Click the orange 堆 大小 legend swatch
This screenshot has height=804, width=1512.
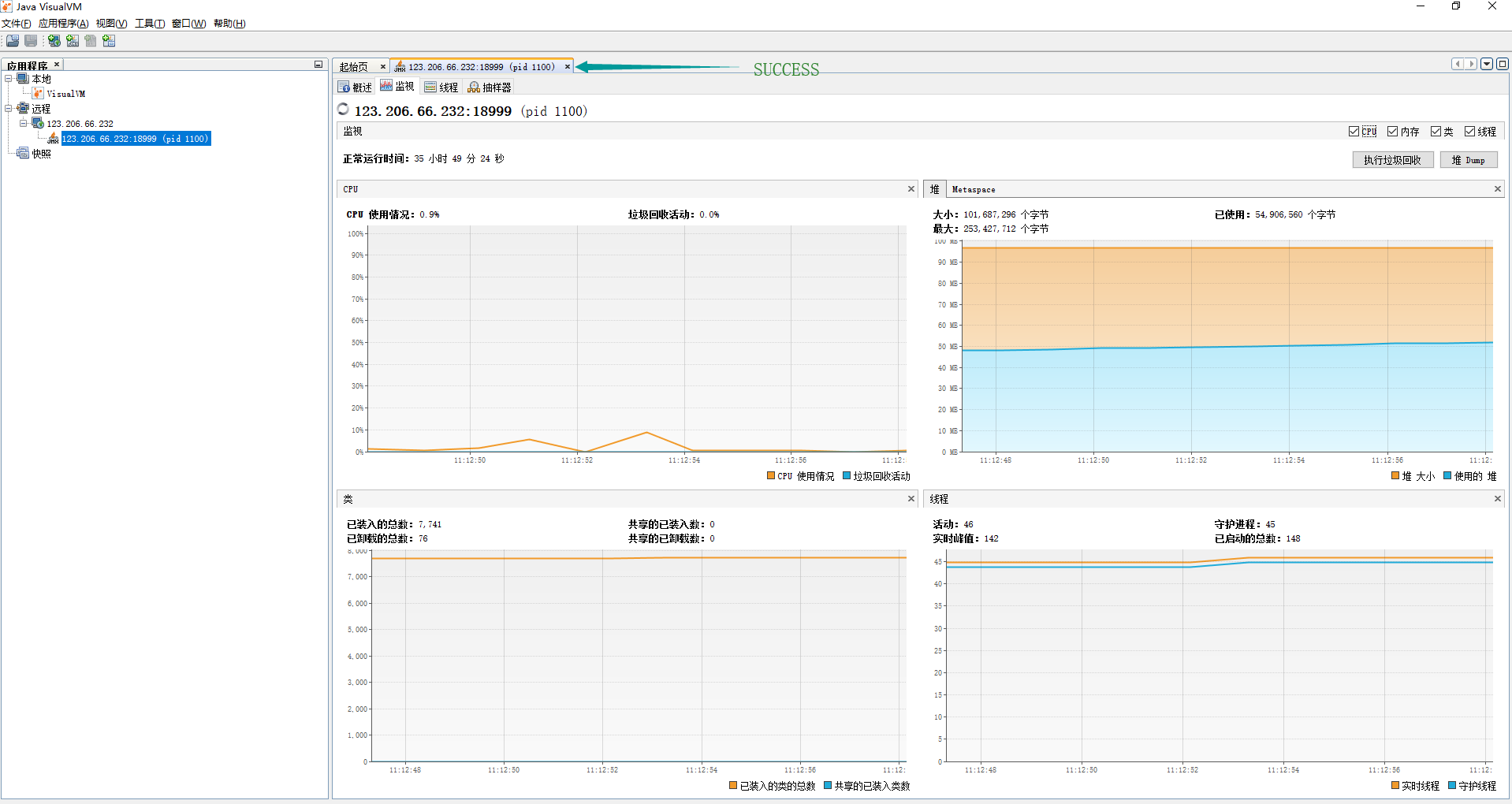(x=1395, y=476)
